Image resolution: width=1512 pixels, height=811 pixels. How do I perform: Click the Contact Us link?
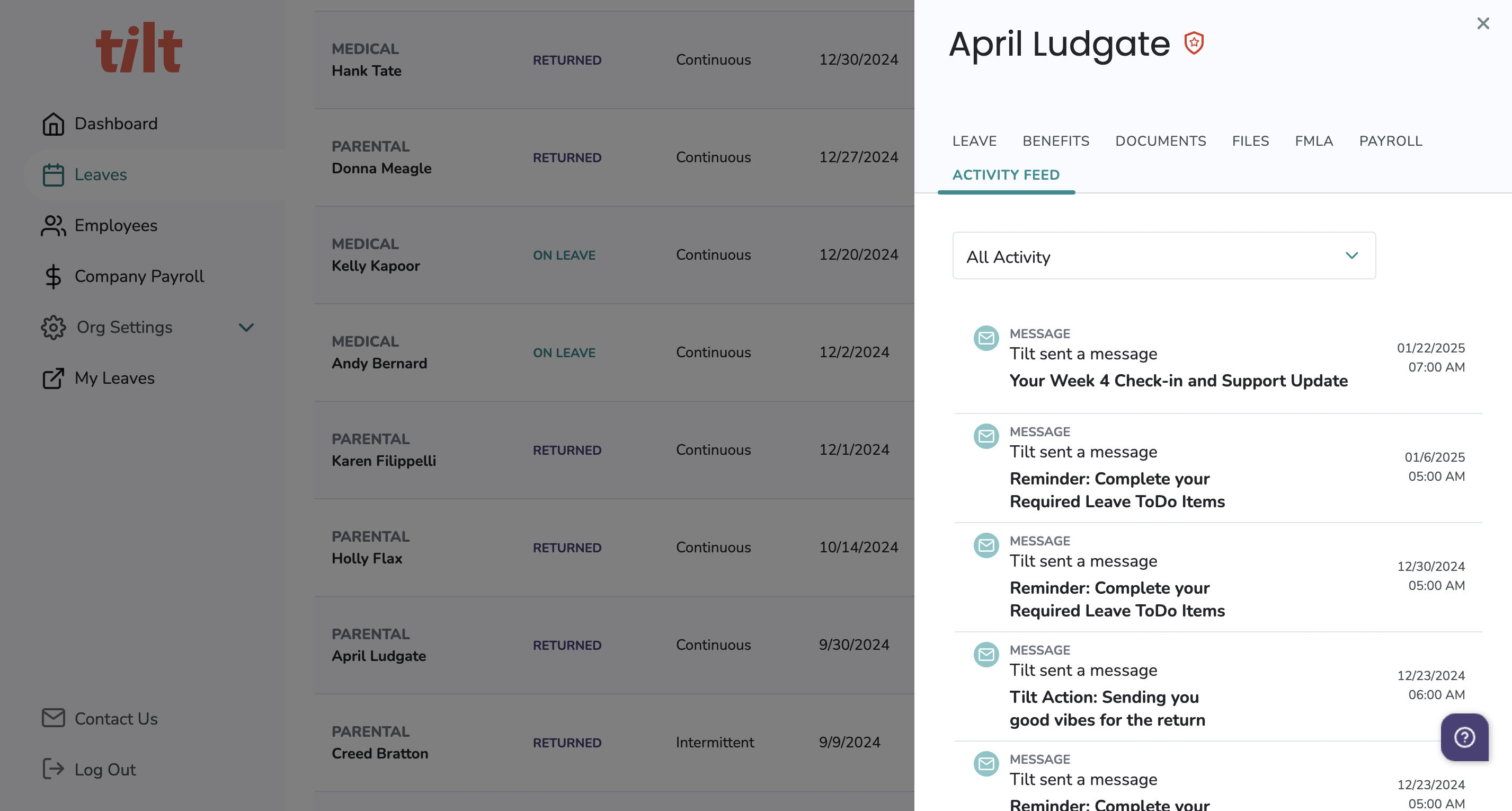[115, 719]
